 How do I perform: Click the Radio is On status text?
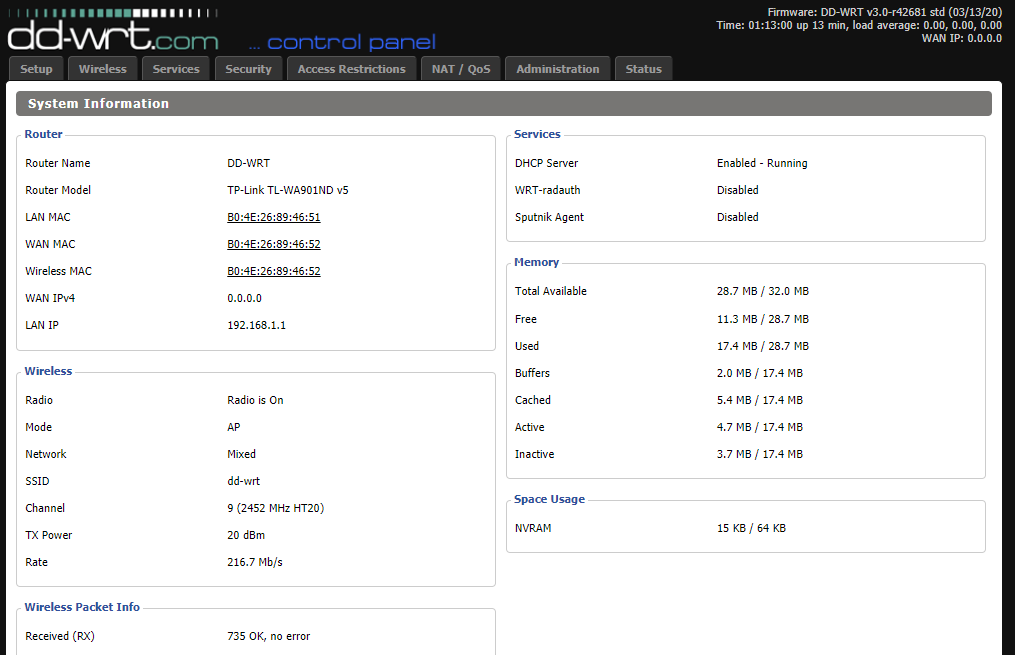[255, 400]
